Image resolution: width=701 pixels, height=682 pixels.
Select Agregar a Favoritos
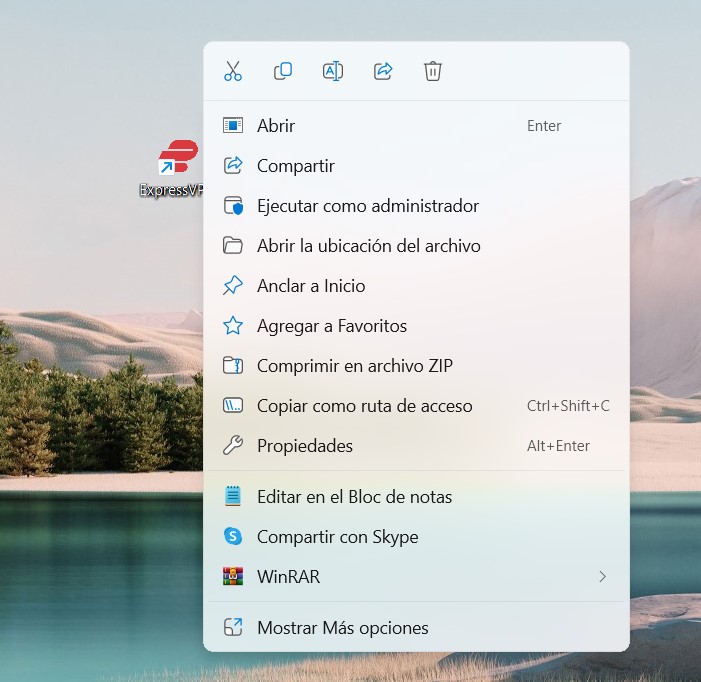point(416,326)
